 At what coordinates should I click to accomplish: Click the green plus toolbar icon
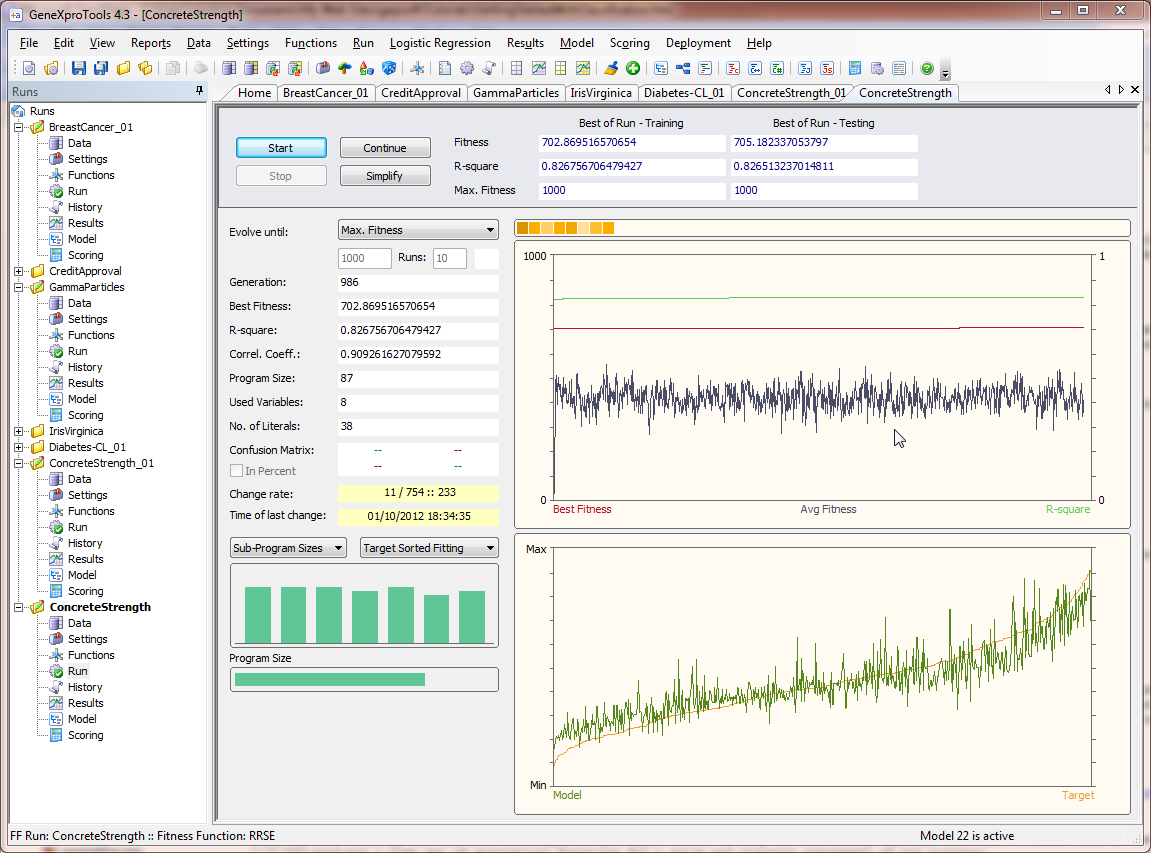point(633,68)
